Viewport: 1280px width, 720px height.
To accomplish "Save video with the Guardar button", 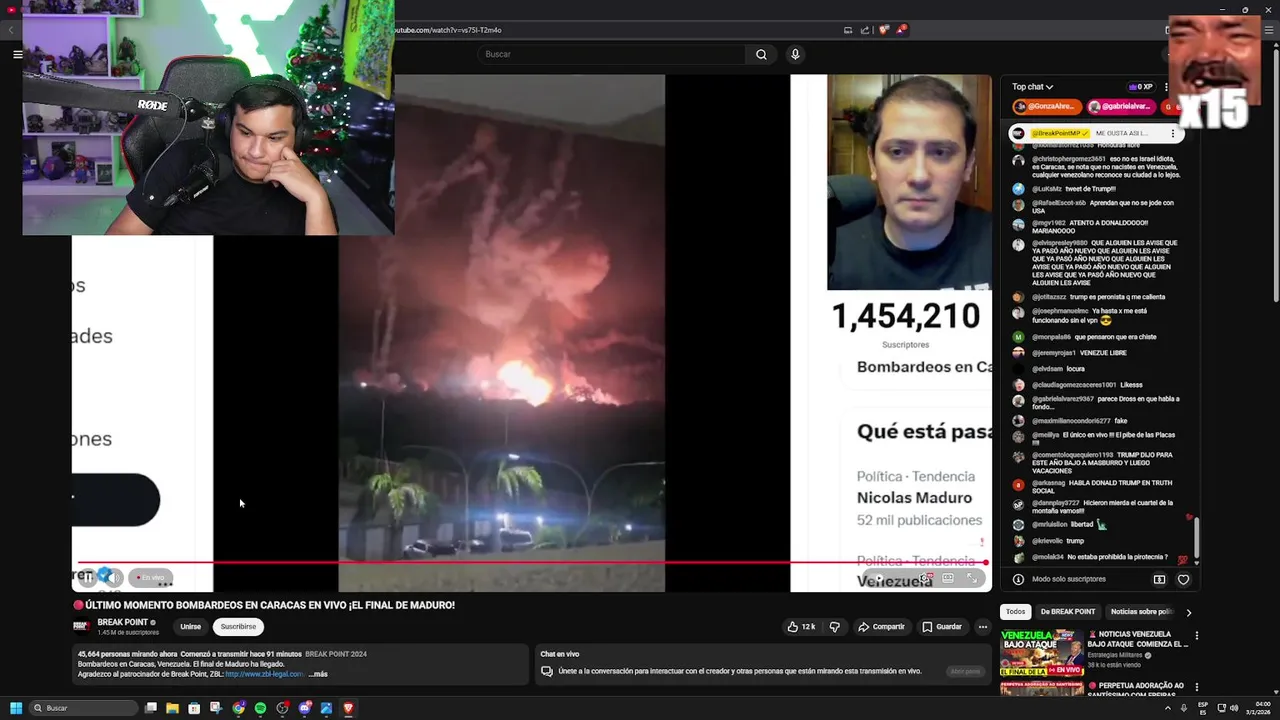I will [942, 627].
